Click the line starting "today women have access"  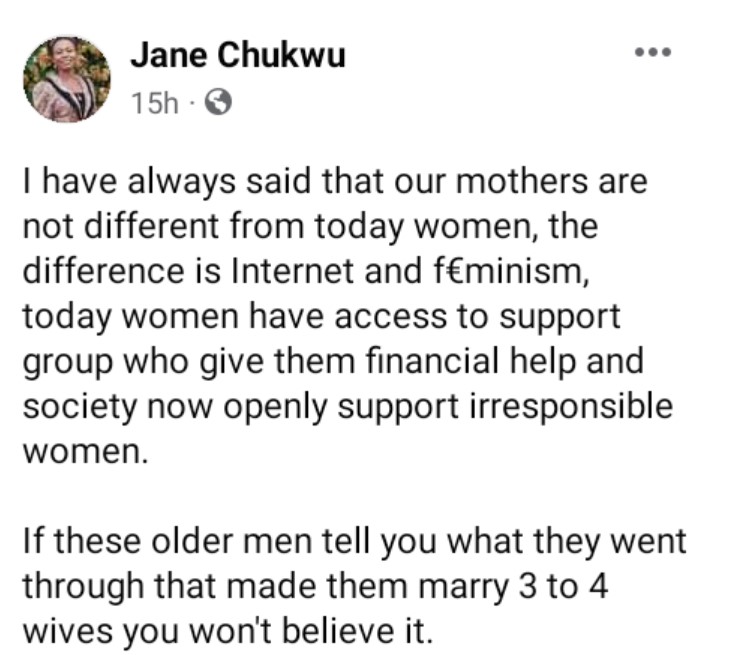pos(321,317)
